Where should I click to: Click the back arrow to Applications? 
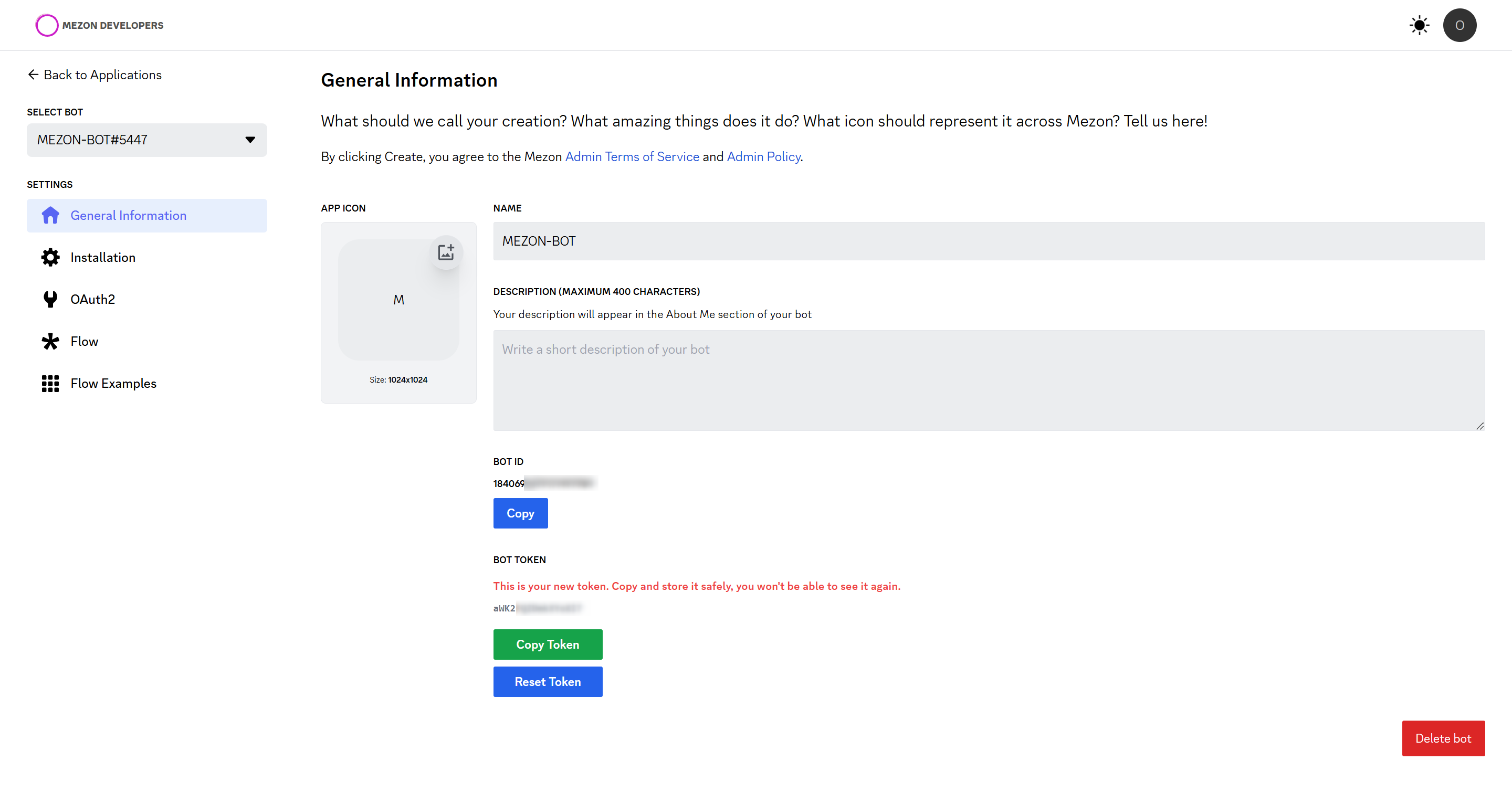coord(34,75)
